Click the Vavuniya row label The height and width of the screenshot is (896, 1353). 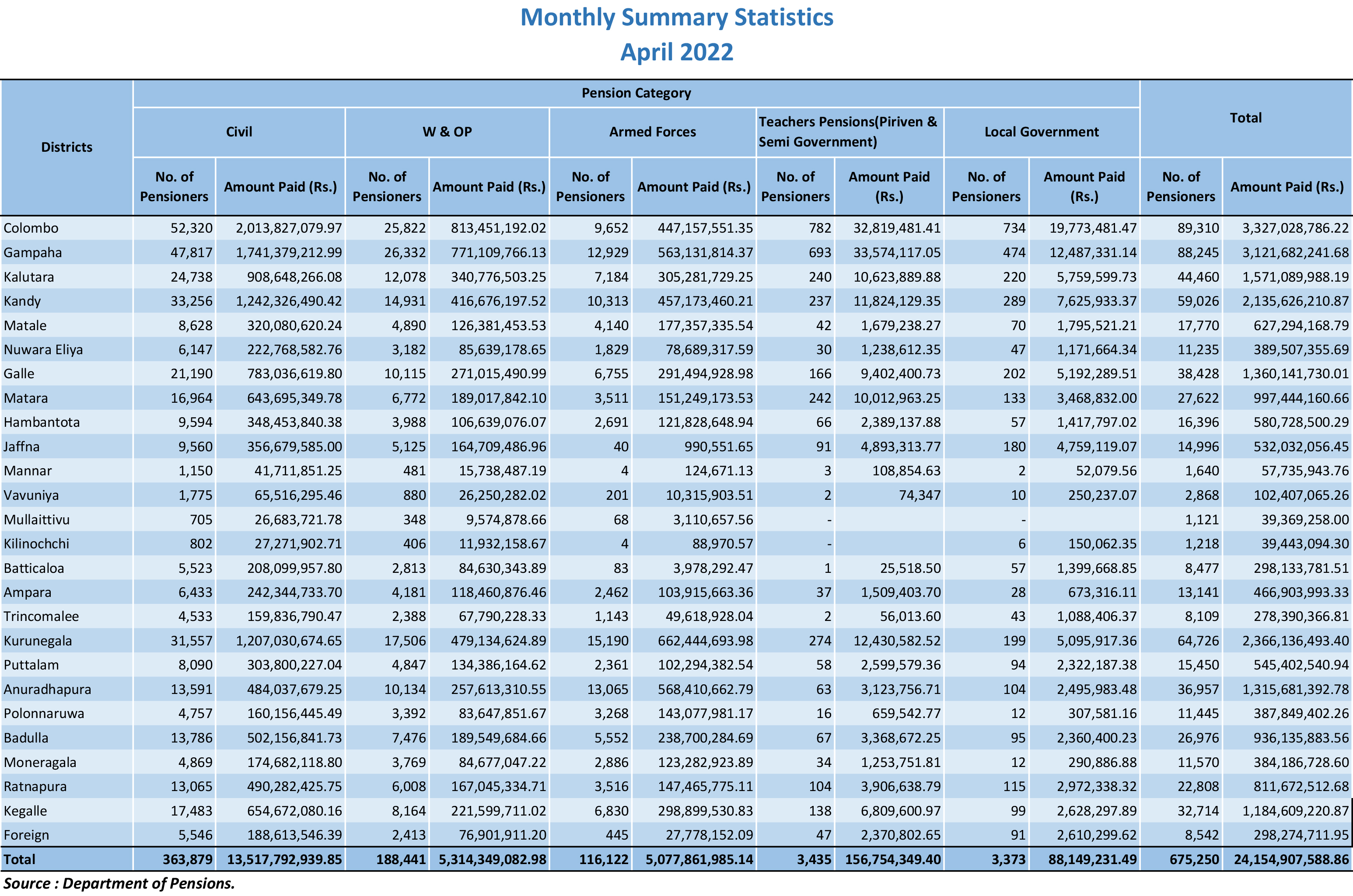coord(31,495)
